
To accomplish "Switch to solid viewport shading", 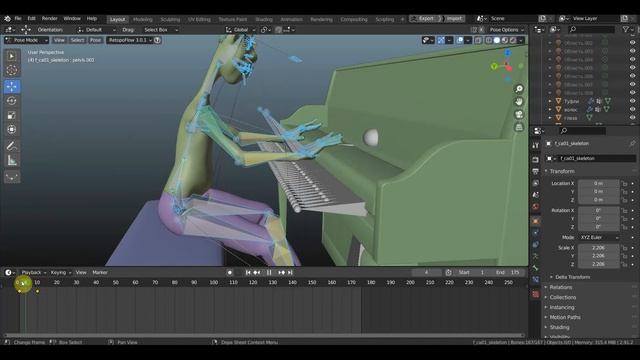I will click(x=496, y=40).
